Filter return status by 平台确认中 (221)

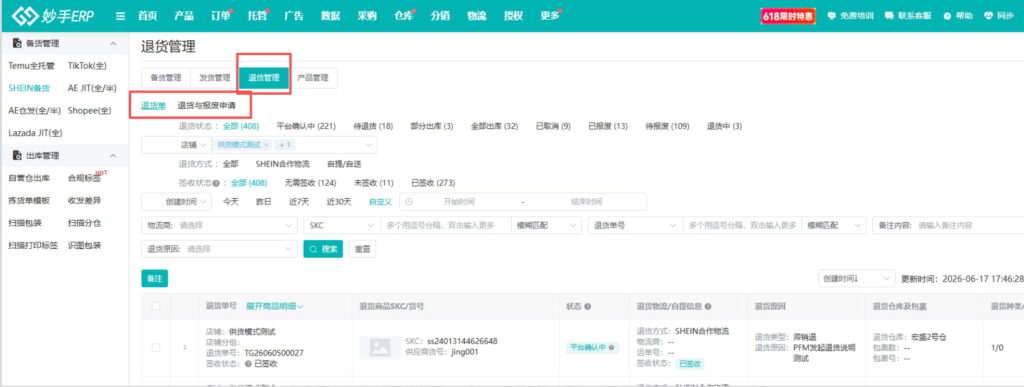[x=306, y=126]
